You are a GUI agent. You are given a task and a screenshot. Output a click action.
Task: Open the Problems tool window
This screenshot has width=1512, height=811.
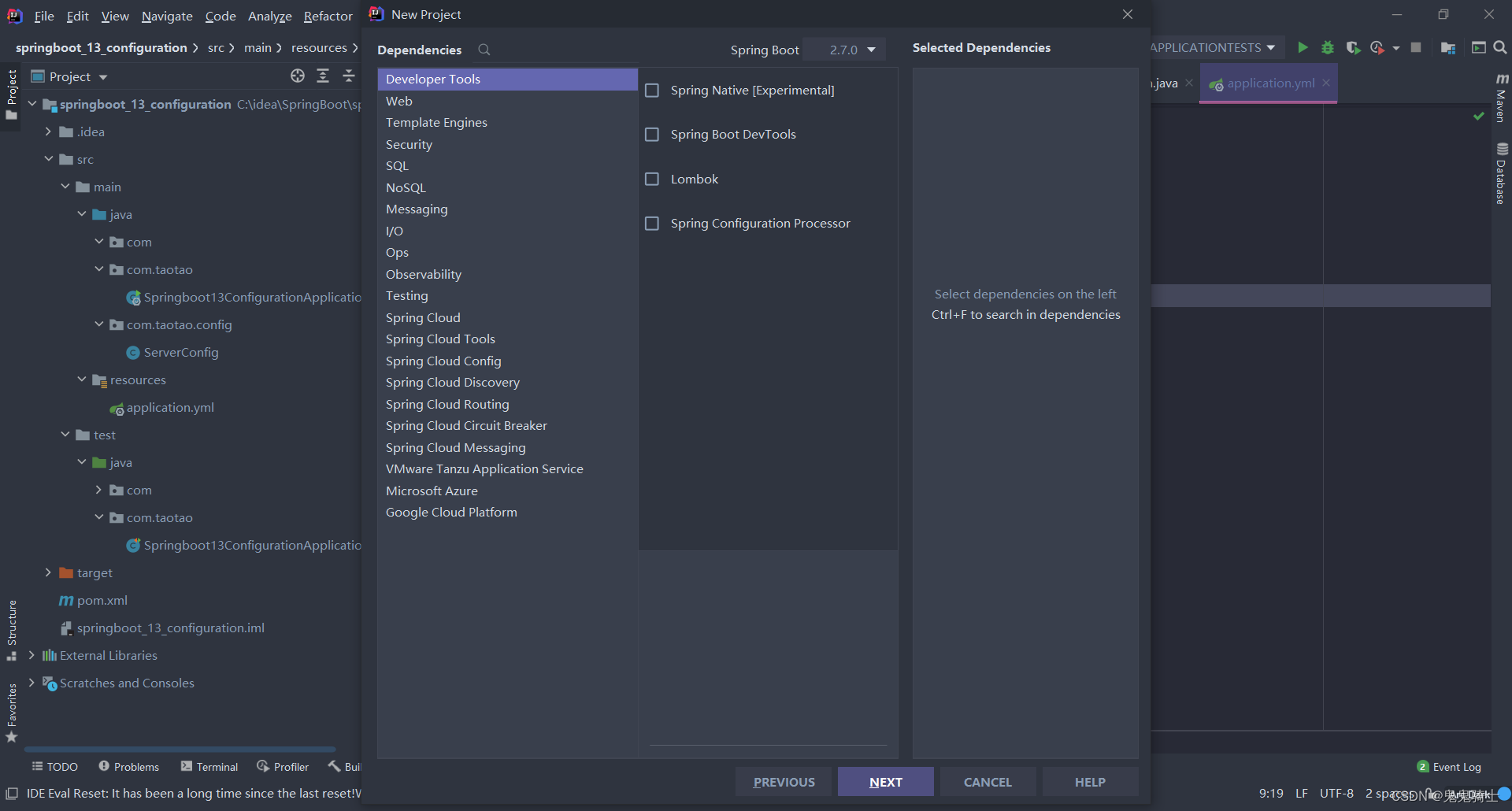pos(128,767)
